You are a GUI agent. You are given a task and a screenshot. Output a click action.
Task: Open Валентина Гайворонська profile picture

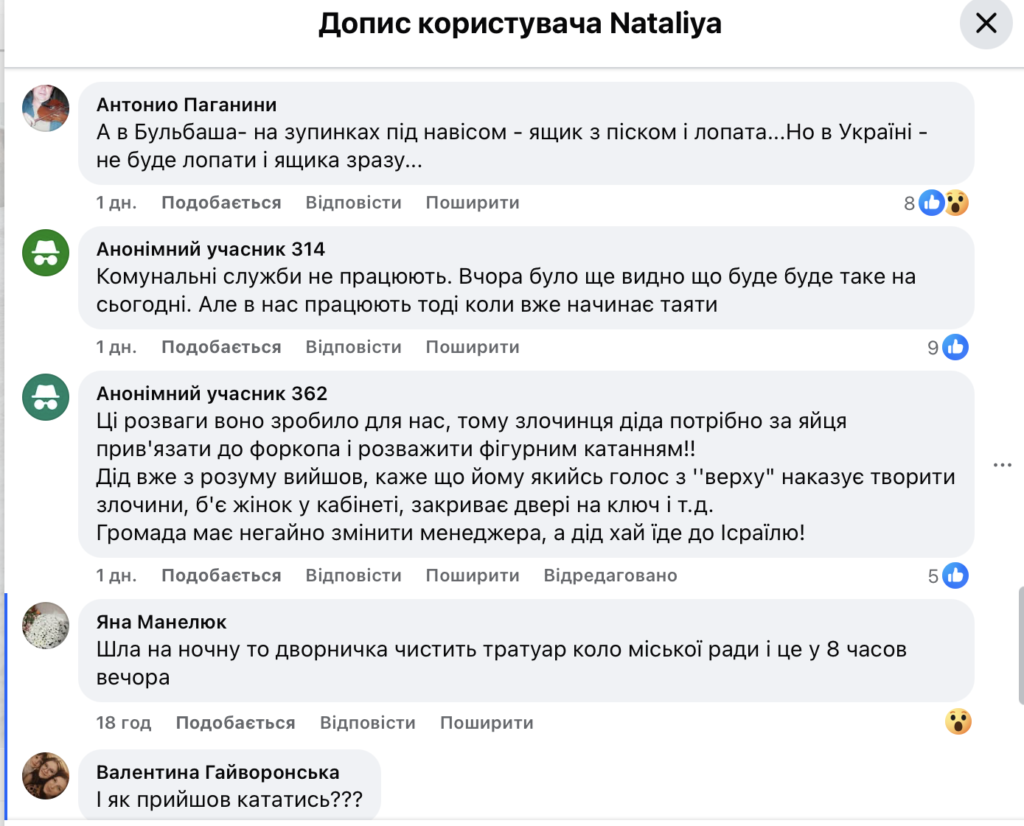[46, 775]
